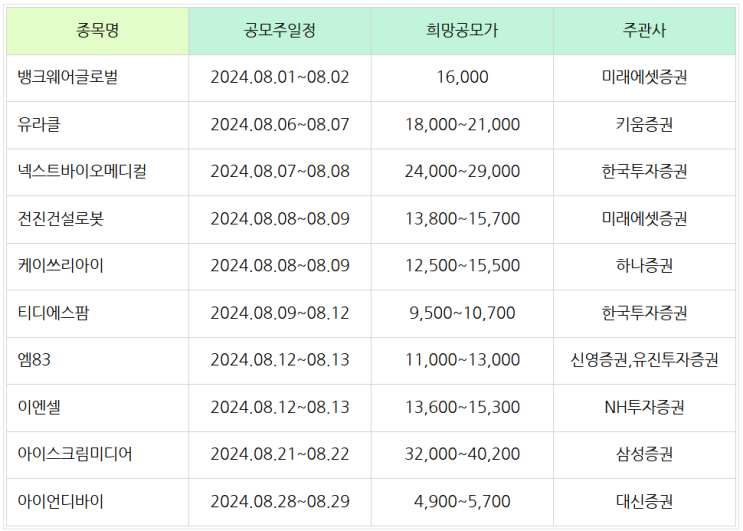Click the 18,000~21,000 price range cell

462,124
